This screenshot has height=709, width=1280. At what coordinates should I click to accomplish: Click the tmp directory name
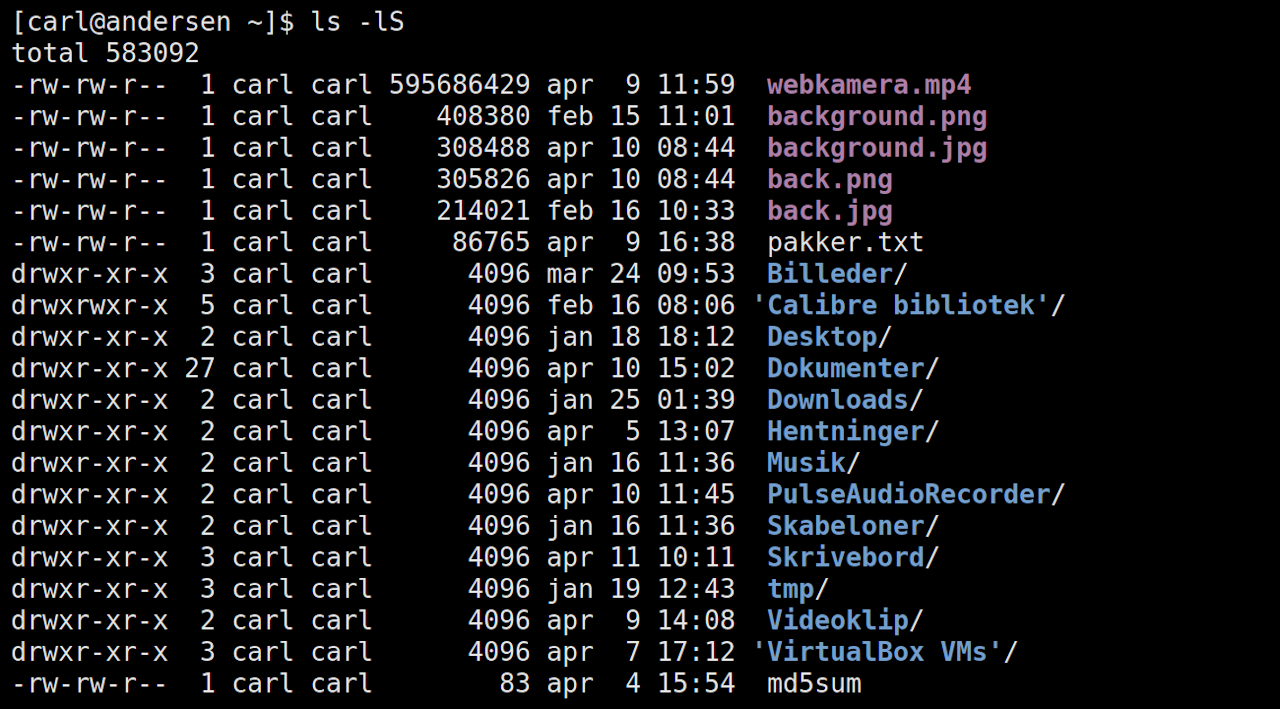790,589
